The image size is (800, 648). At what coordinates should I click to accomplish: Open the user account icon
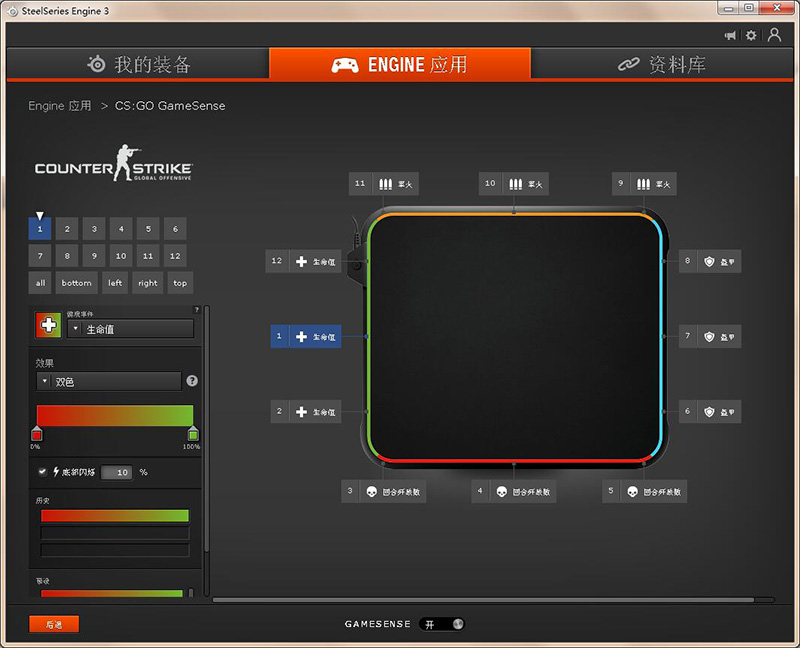pos(774,35)
